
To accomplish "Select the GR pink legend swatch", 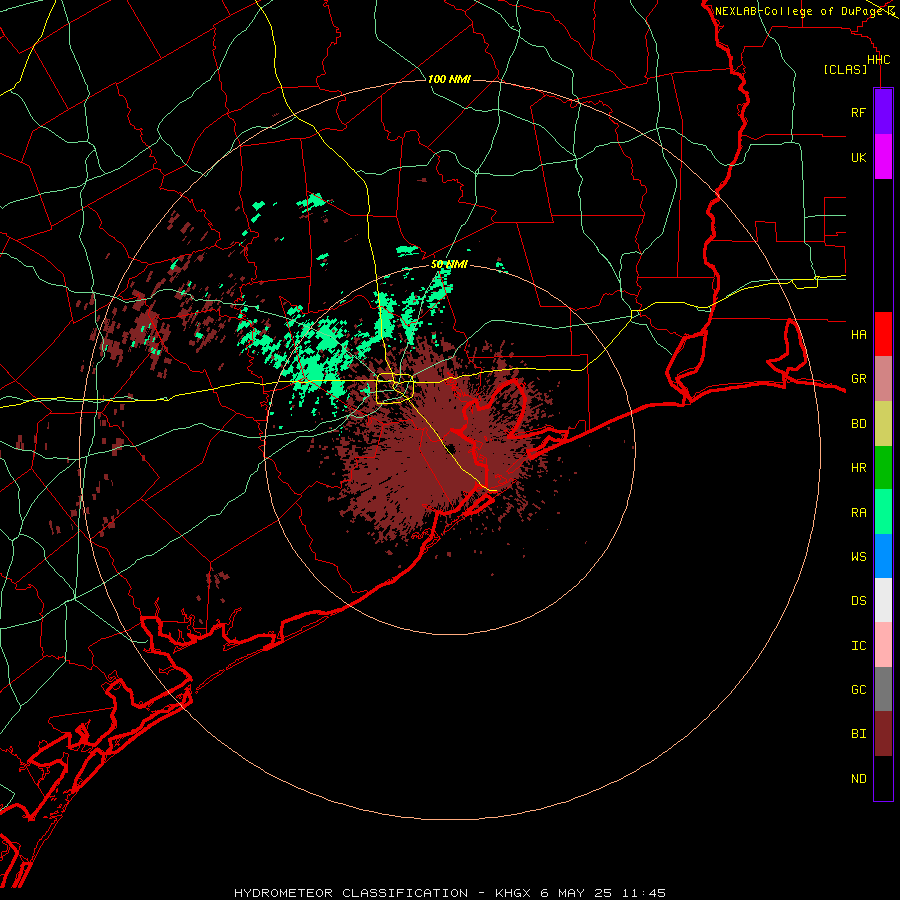I will 883,379.
